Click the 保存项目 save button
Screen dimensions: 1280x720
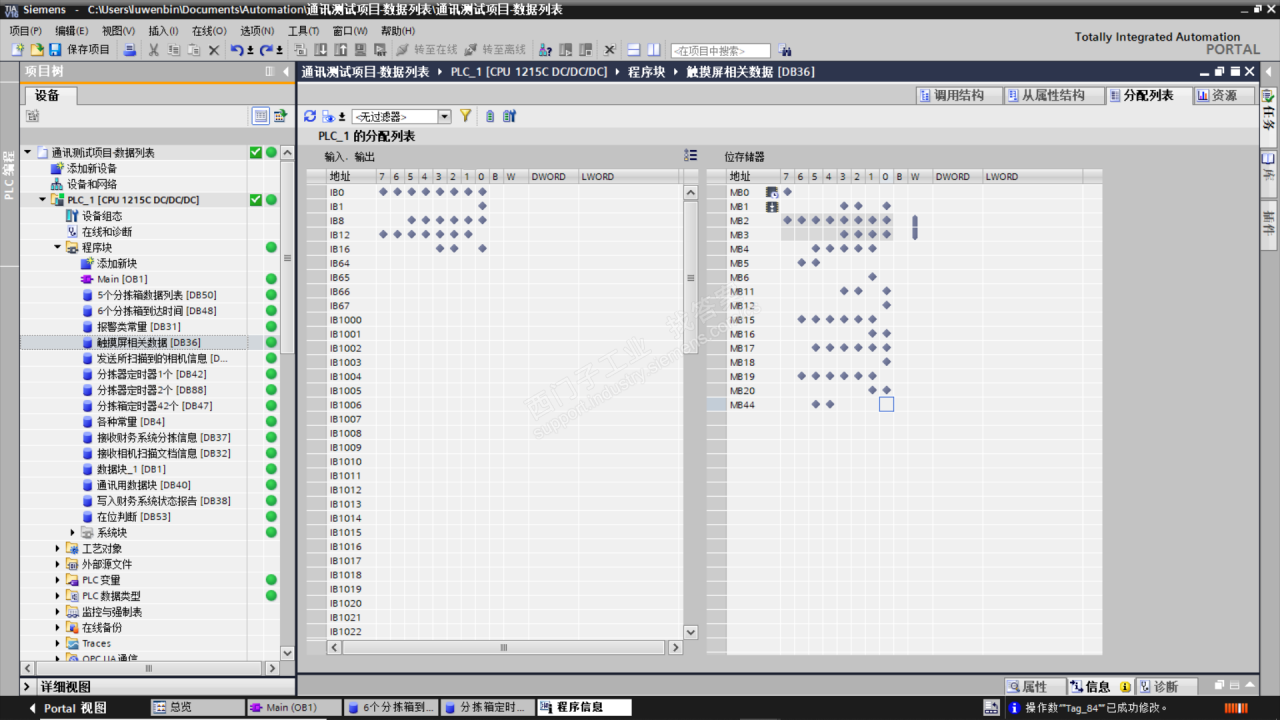point(80,49)
